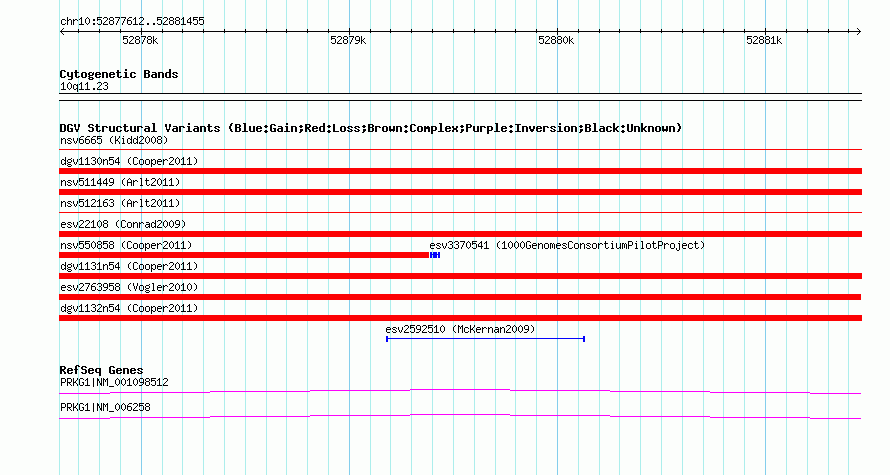Viewport: 890px width, 475px height.
Task: Open variant esv2763958 (Vogler2010)
Action: click(129, 287)
